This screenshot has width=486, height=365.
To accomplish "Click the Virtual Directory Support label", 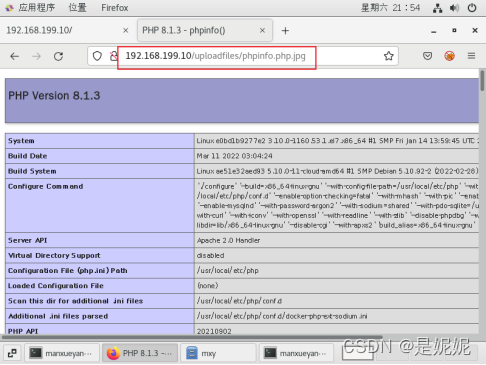I will (54, 256).
